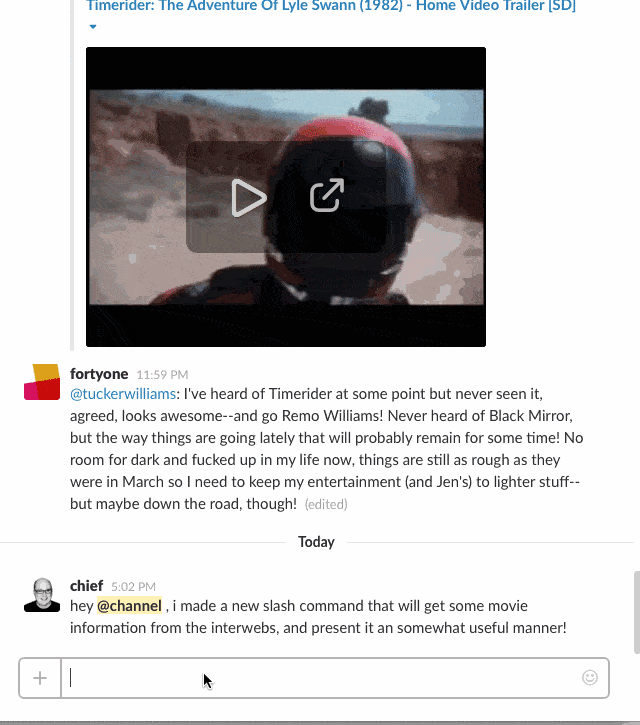
Task: Click the 11:59 PM timestamp
Action: (x=162, y=375)
